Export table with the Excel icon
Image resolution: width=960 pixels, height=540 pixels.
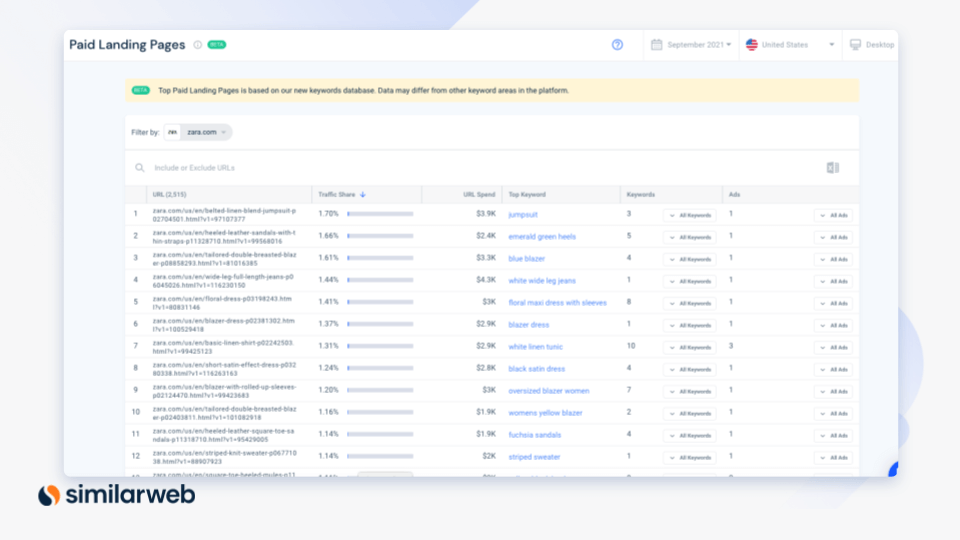pyautogui.click(x=833, y=168)
